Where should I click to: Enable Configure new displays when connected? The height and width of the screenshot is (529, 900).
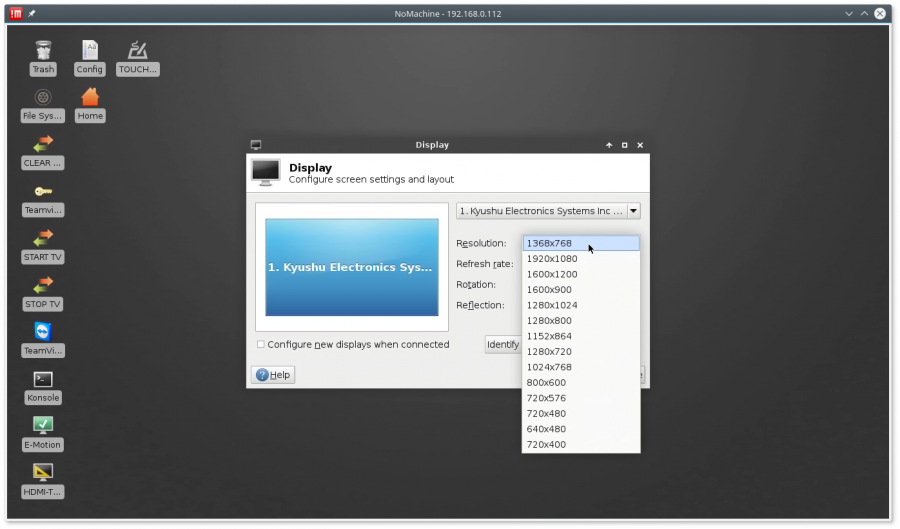pos(261,345)
